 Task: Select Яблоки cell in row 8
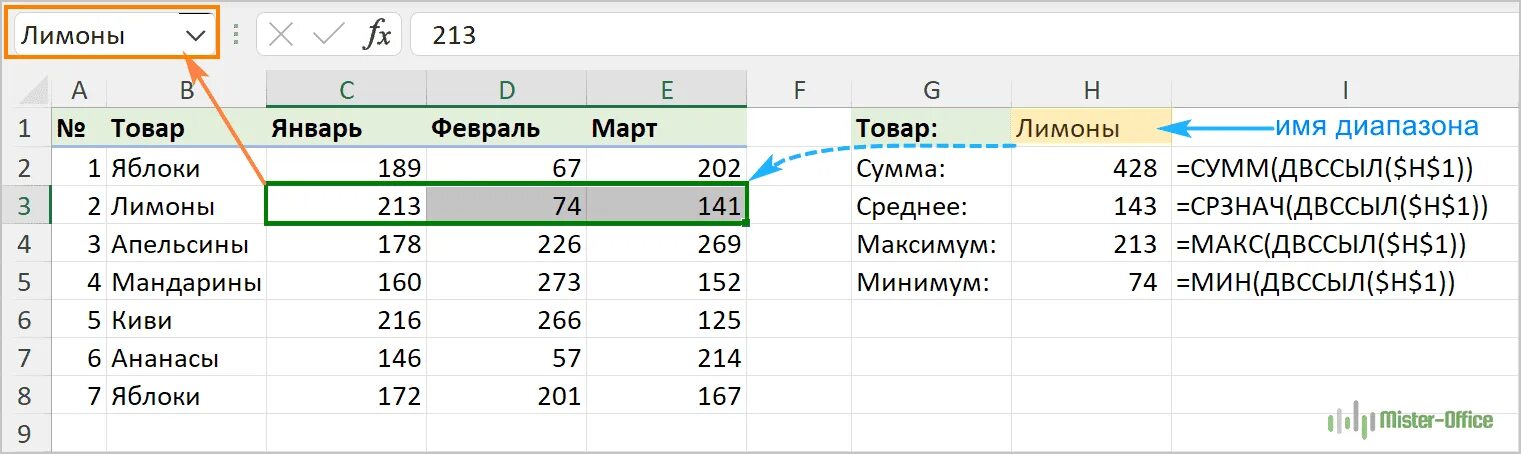coord(186,397)
